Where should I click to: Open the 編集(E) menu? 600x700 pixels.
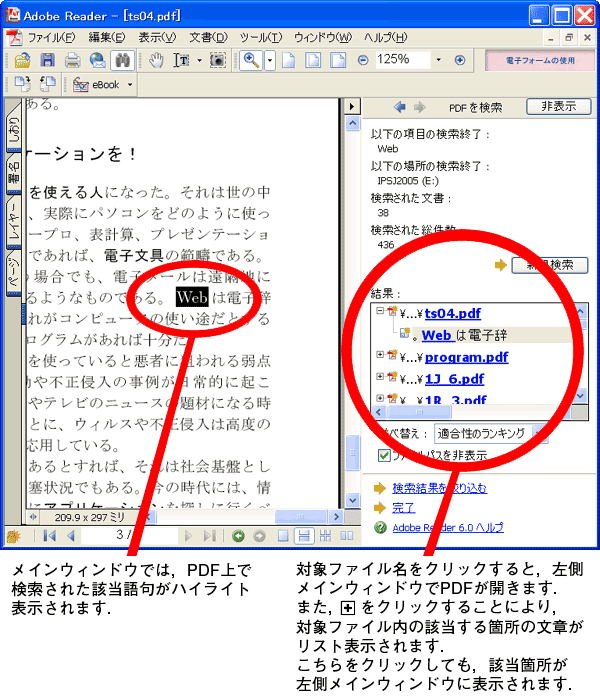[107, 37]
